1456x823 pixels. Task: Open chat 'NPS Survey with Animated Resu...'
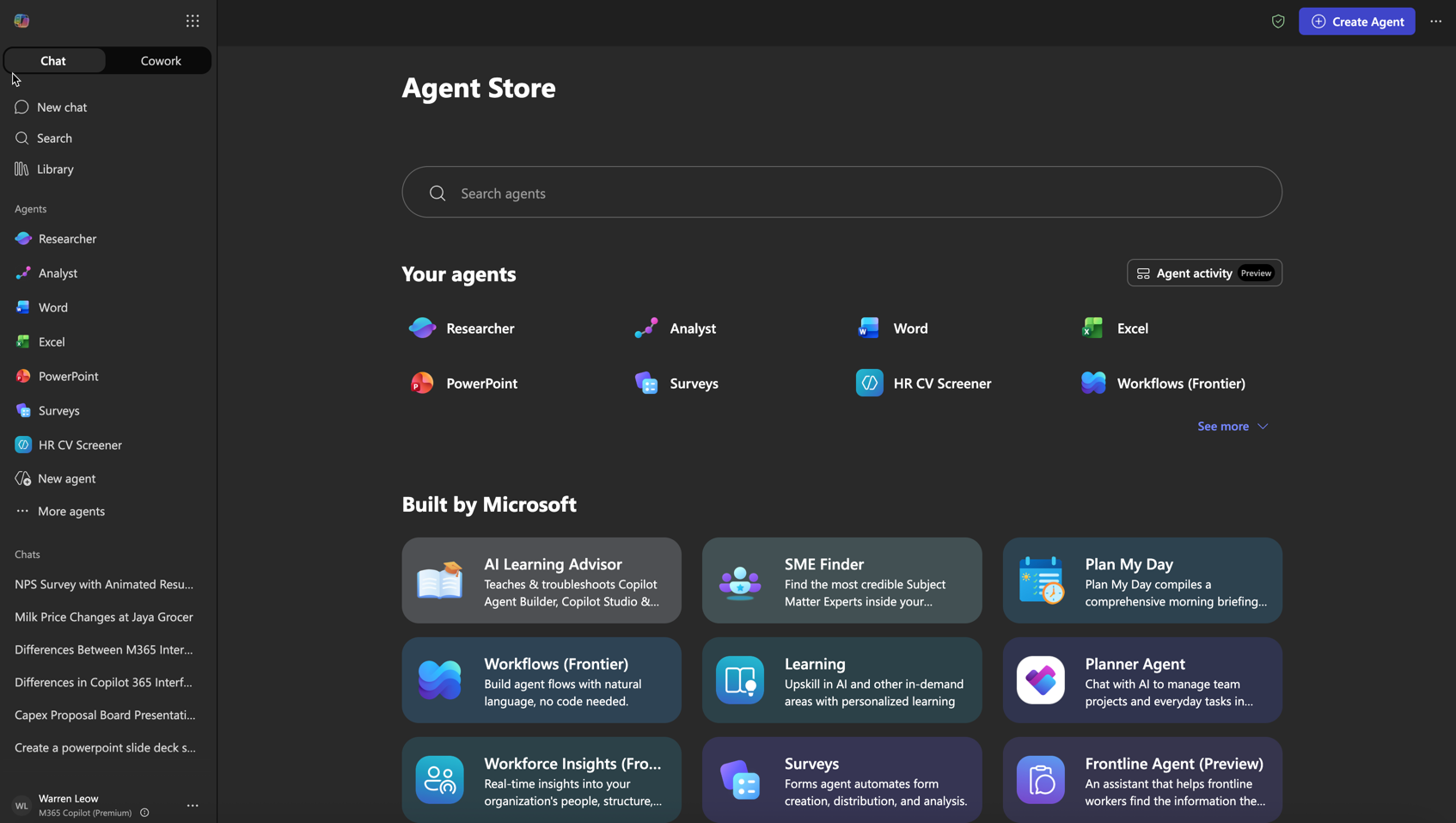coord(104,584)
